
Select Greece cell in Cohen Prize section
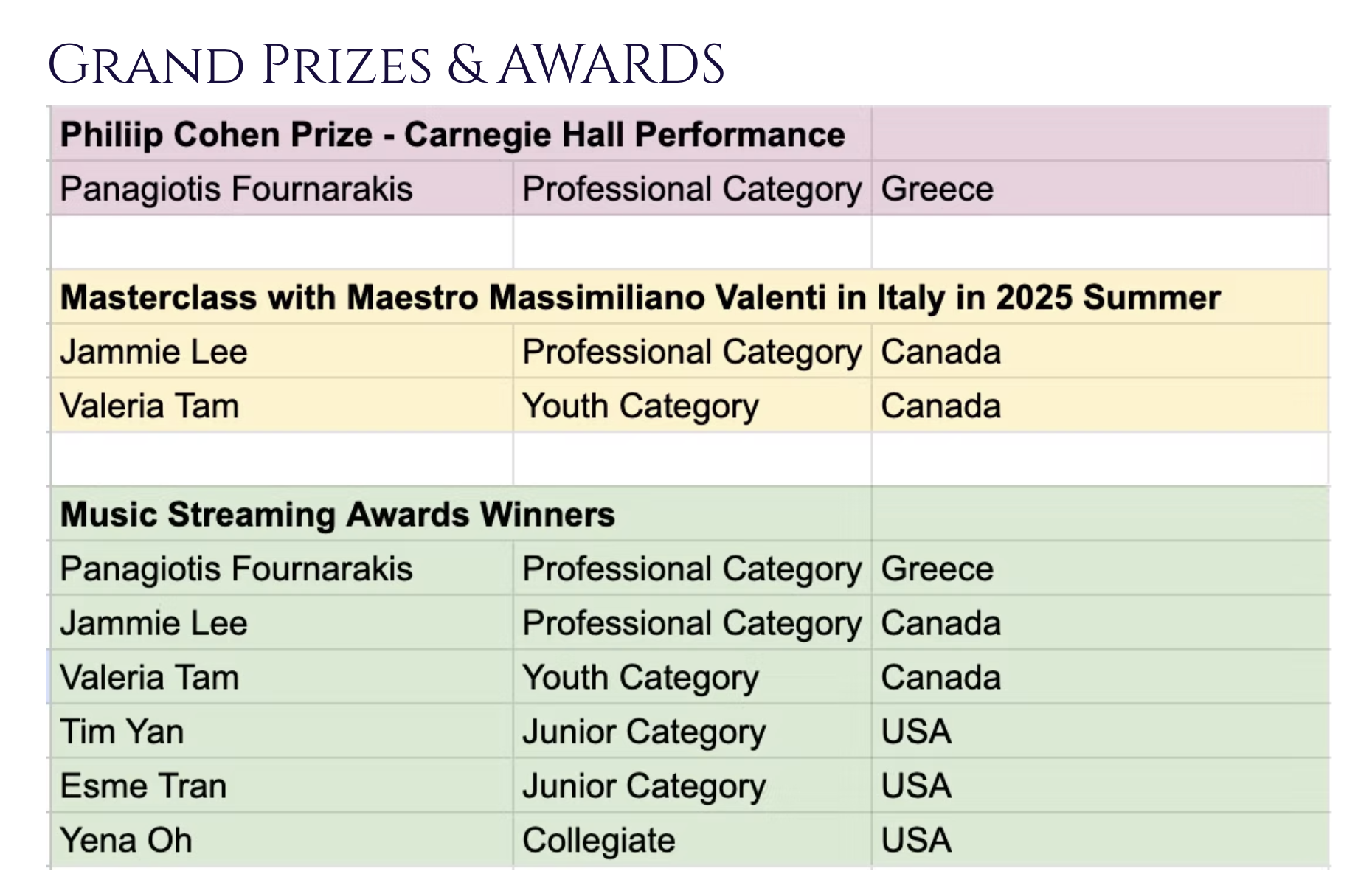pos(937,189)
